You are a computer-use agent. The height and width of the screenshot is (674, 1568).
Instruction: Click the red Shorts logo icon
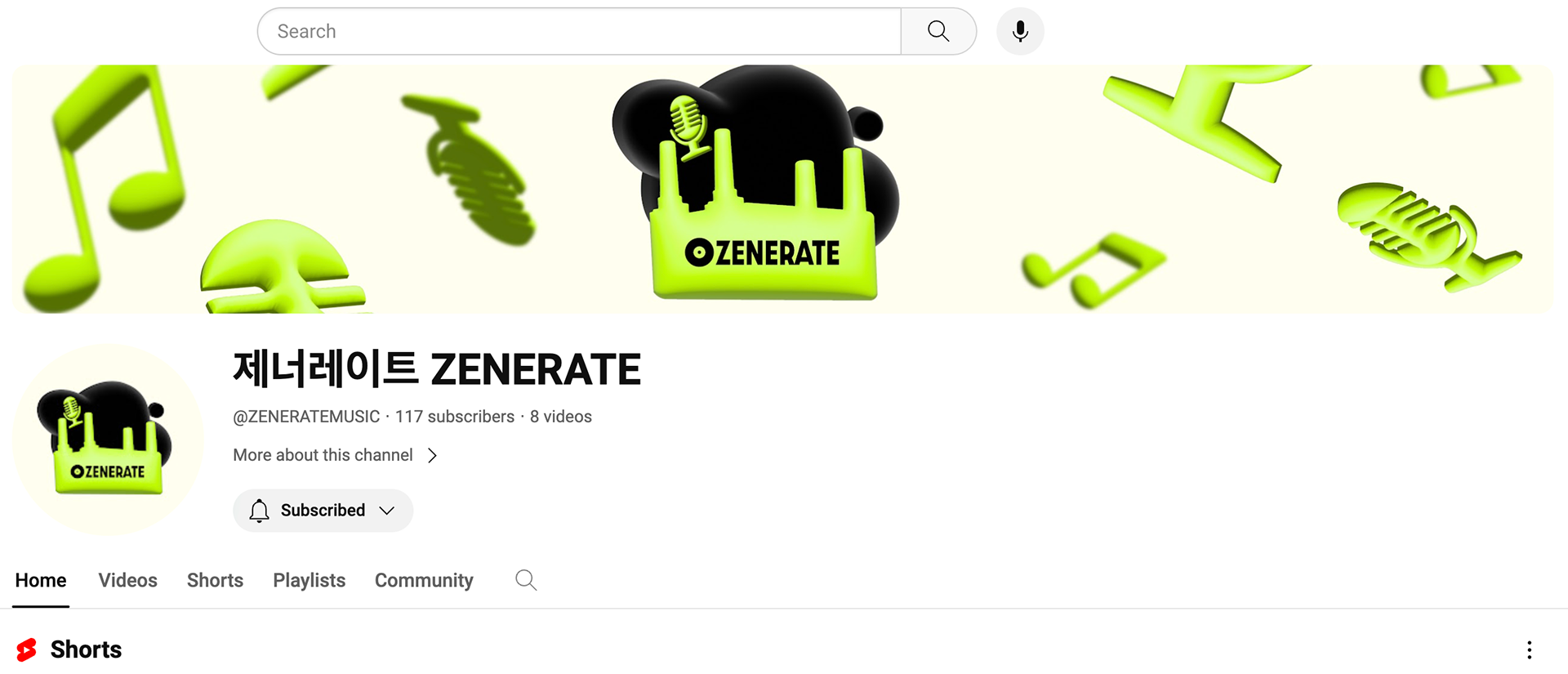(27, 649)
